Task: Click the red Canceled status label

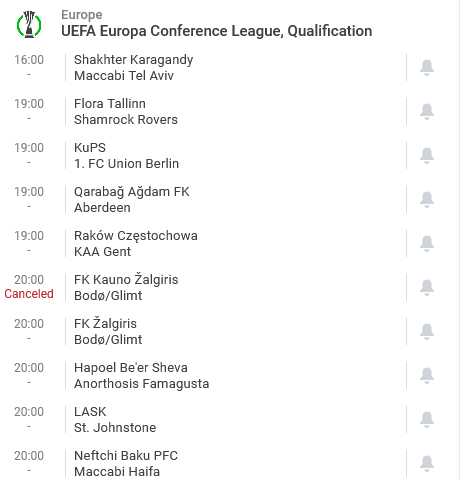Action: [x=29, y=294]
